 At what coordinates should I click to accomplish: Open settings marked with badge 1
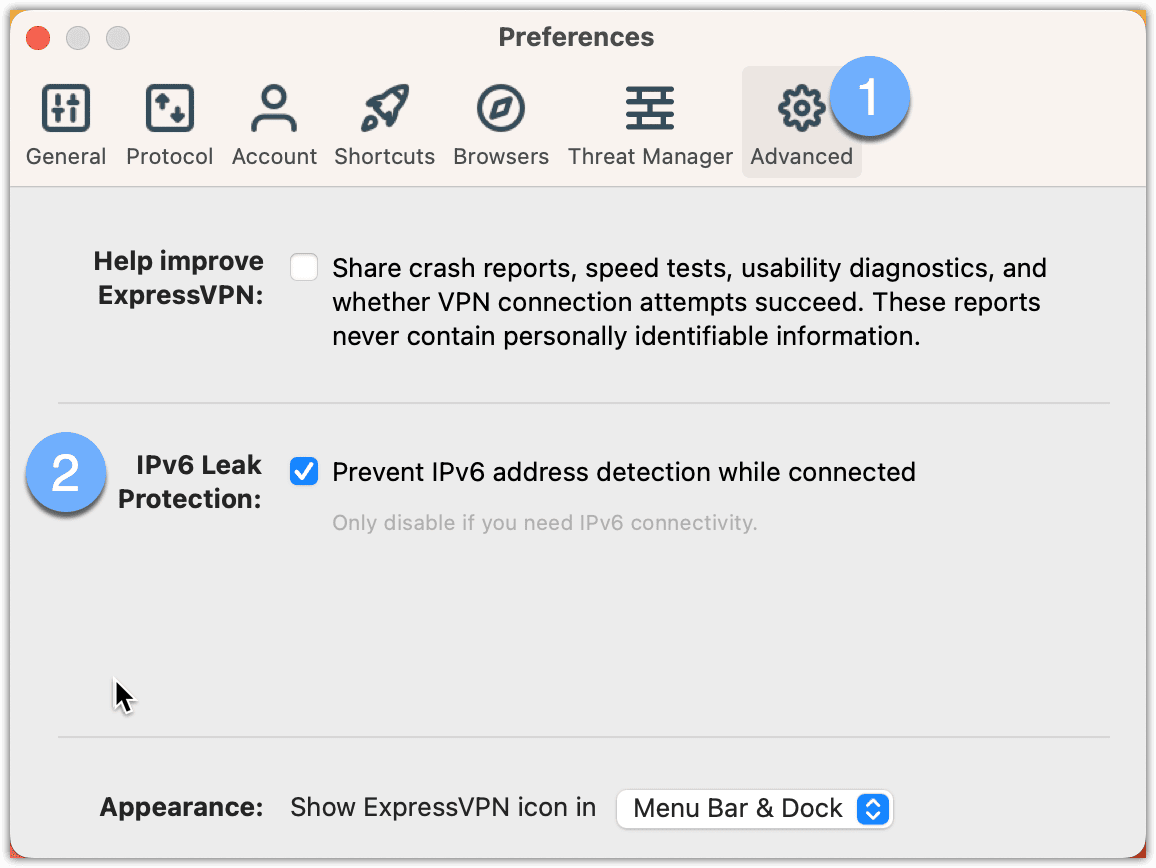point(801,122)
